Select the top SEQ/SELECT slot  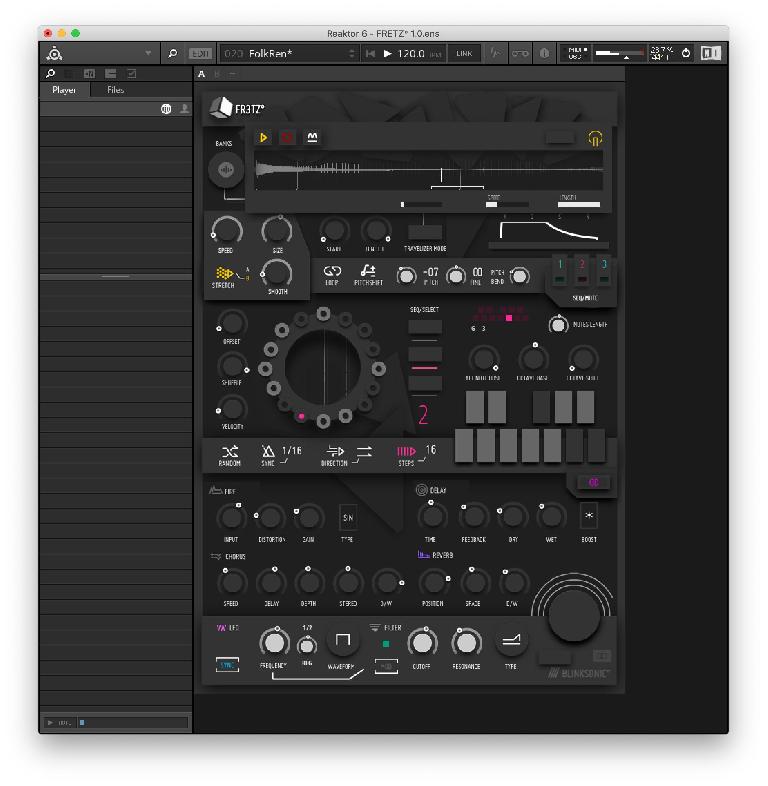click(425, 326)
